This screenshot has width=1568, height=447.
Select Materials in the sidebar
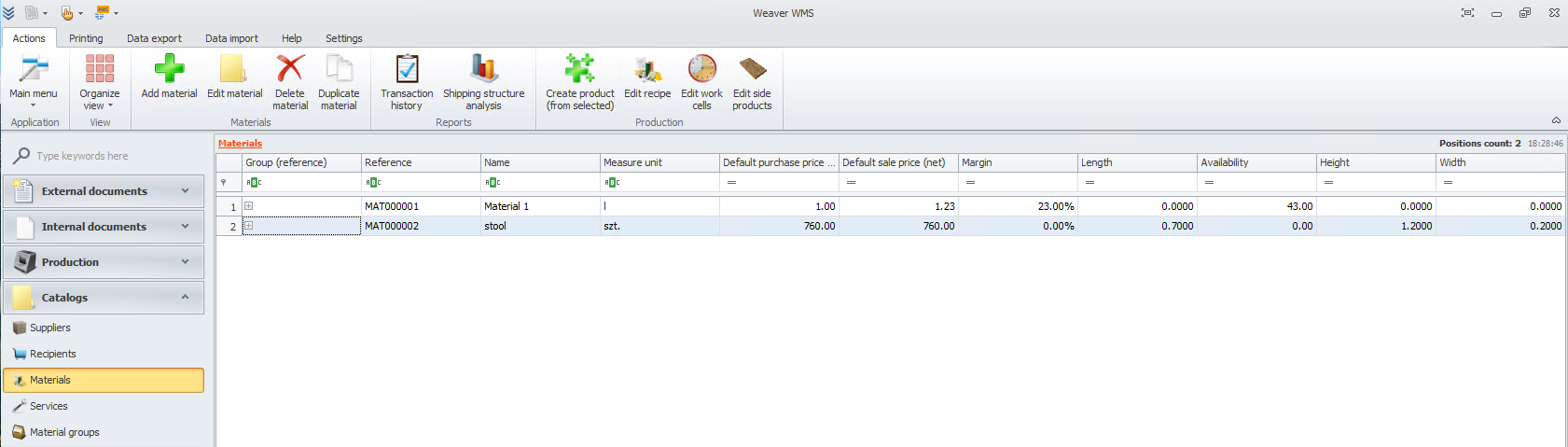click(103, 380)
